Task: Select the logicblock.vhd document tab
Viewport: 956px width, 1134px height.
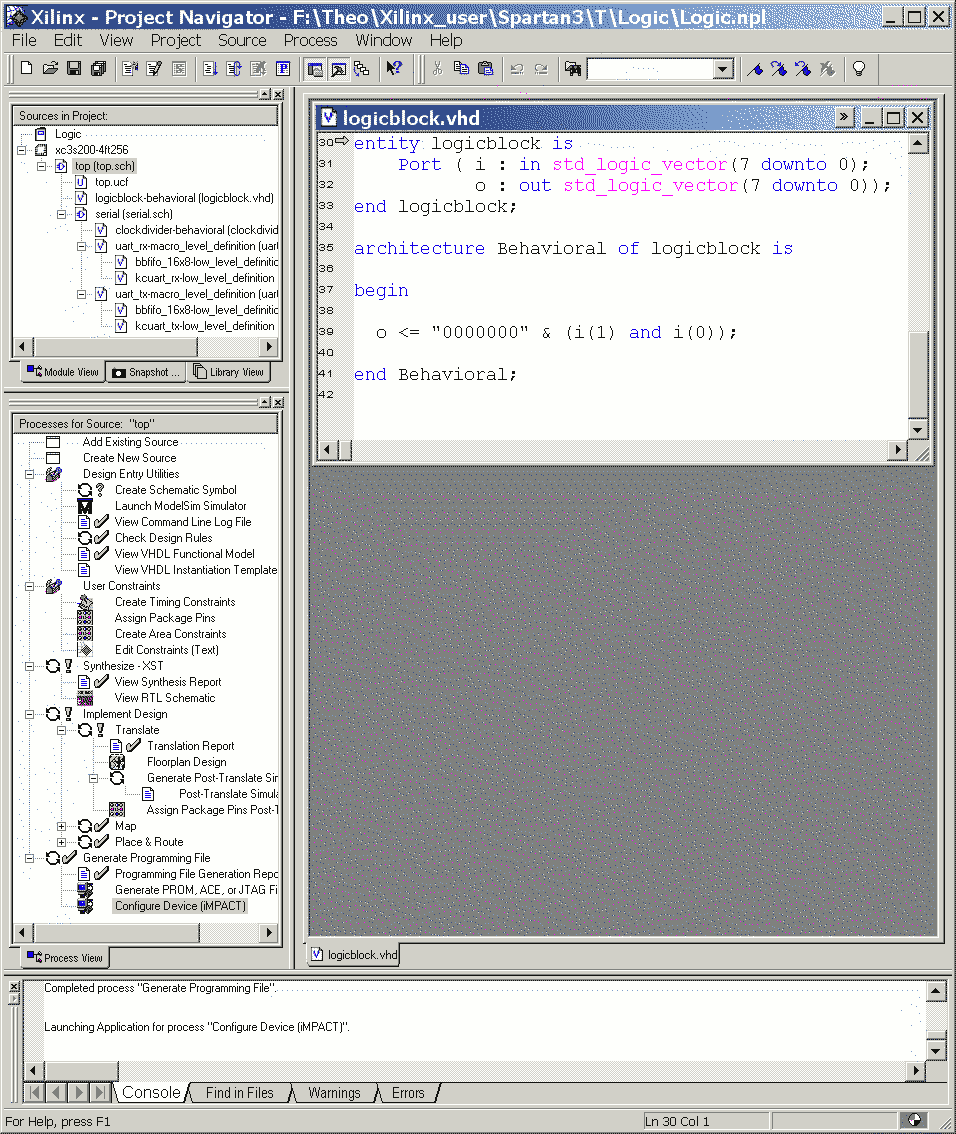Action: coord(355,955)
